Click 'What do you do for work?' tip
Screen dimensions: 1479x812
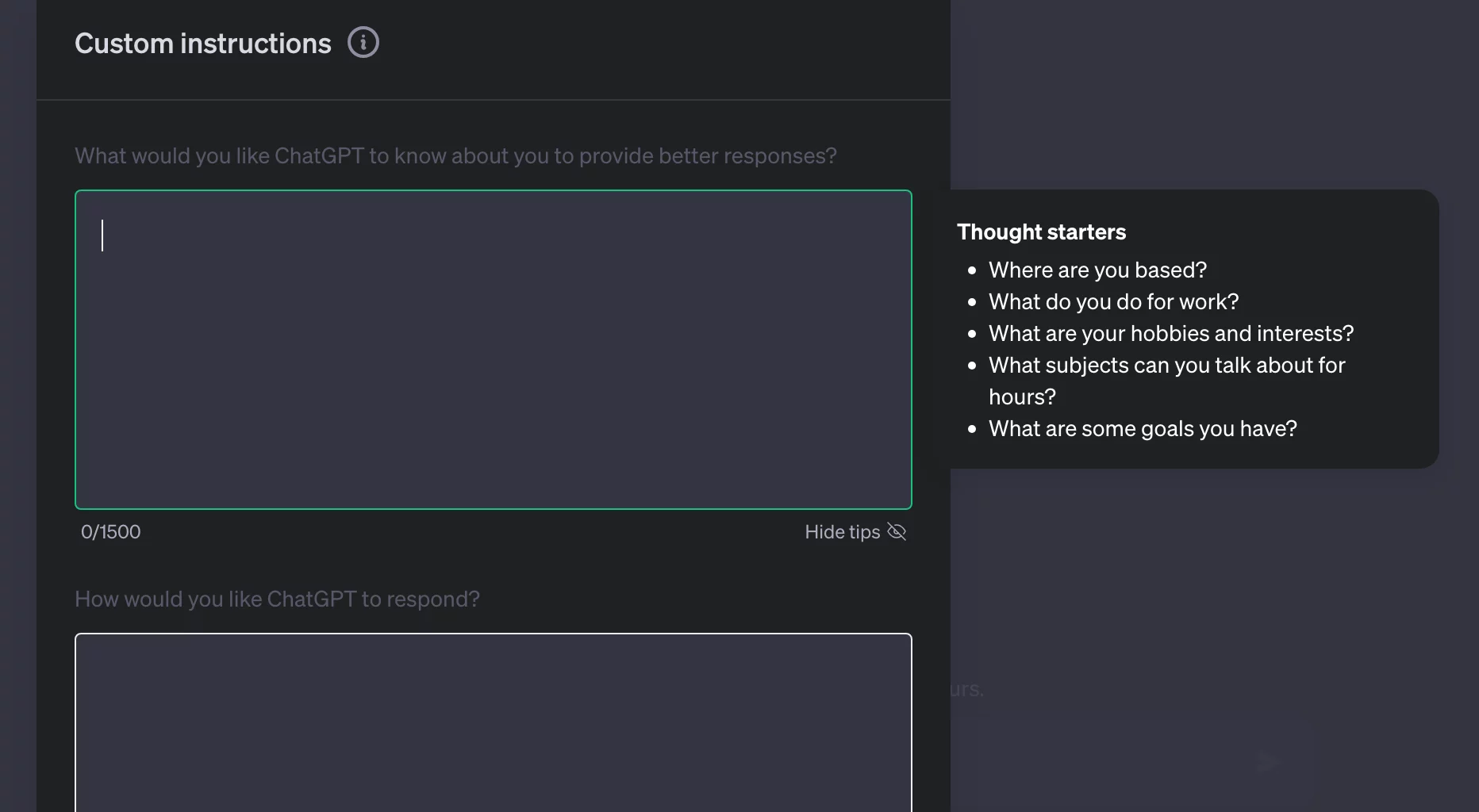coord(1113,301)
